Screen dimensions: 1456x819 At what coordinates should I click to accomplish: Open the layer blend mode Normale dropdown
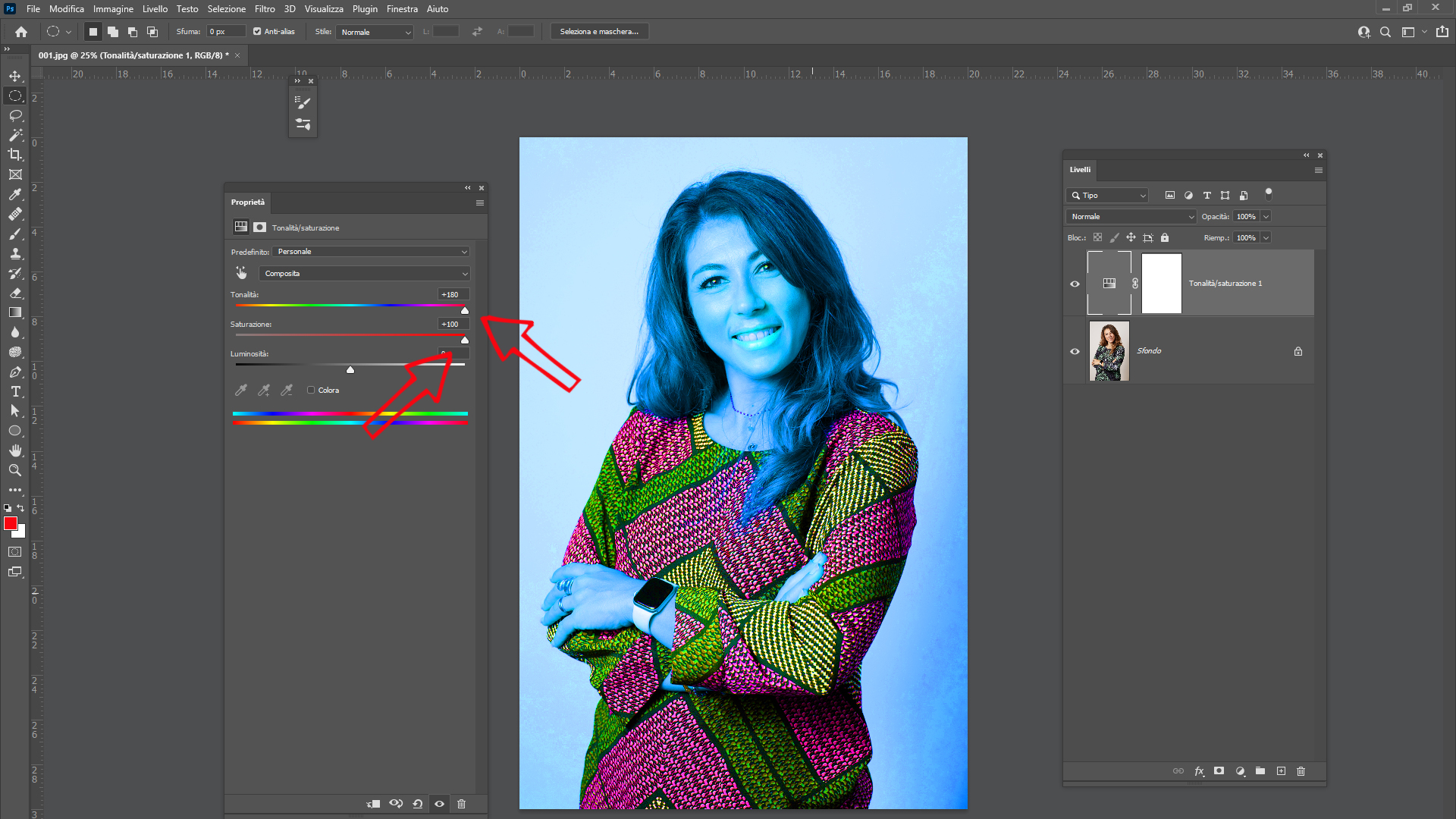click(1131, 217)
